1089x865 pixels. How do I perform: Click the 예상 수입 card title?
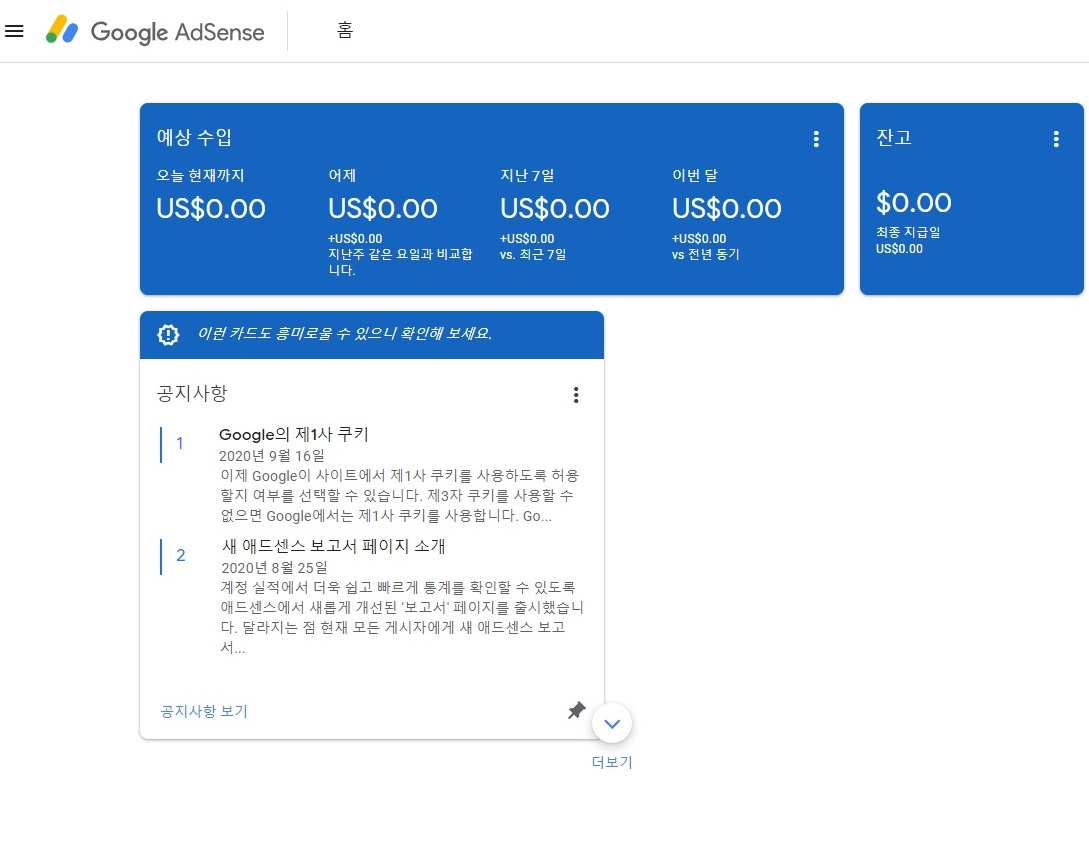click(194, 137)
